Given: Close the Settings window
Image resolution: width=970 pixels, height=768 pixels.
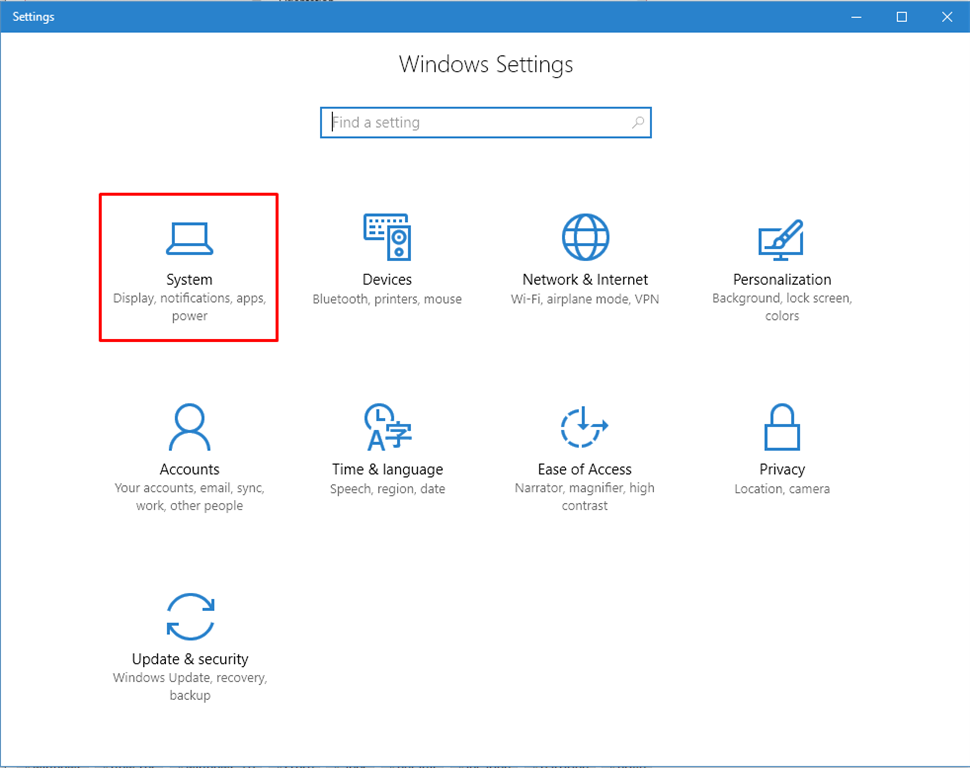Looking at the screenshot, I should tap(947, 17).
